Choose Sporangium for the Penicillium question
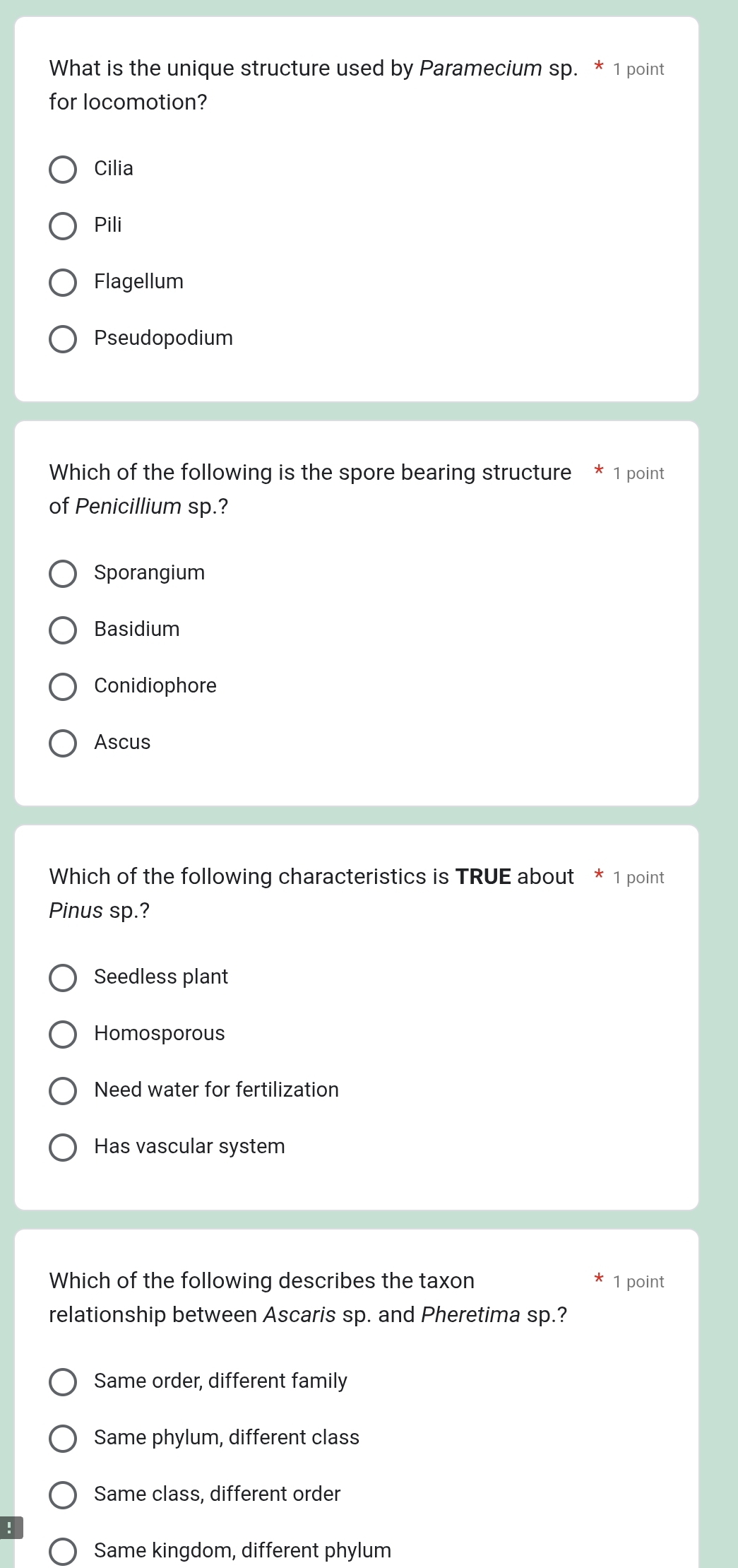The width and height of the screenshot is (738, 1568). (64, 573)
